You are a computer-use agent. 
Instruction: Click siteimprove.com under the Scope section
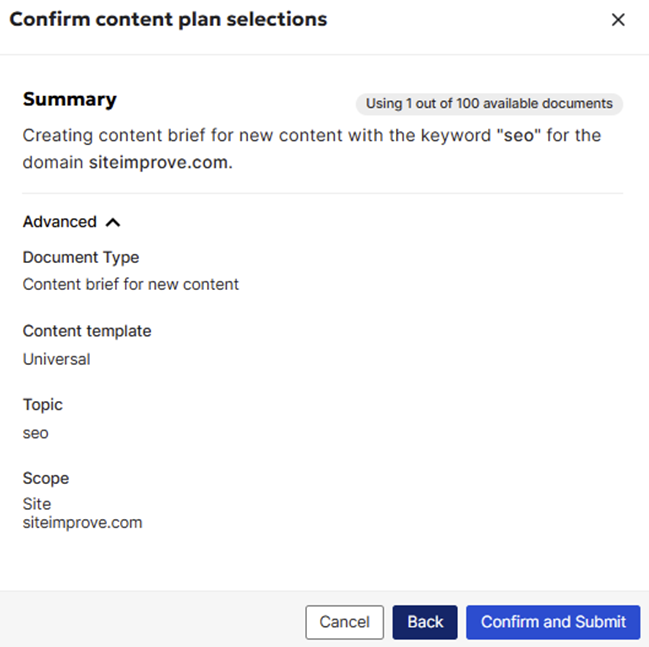[x=82, y=522]
